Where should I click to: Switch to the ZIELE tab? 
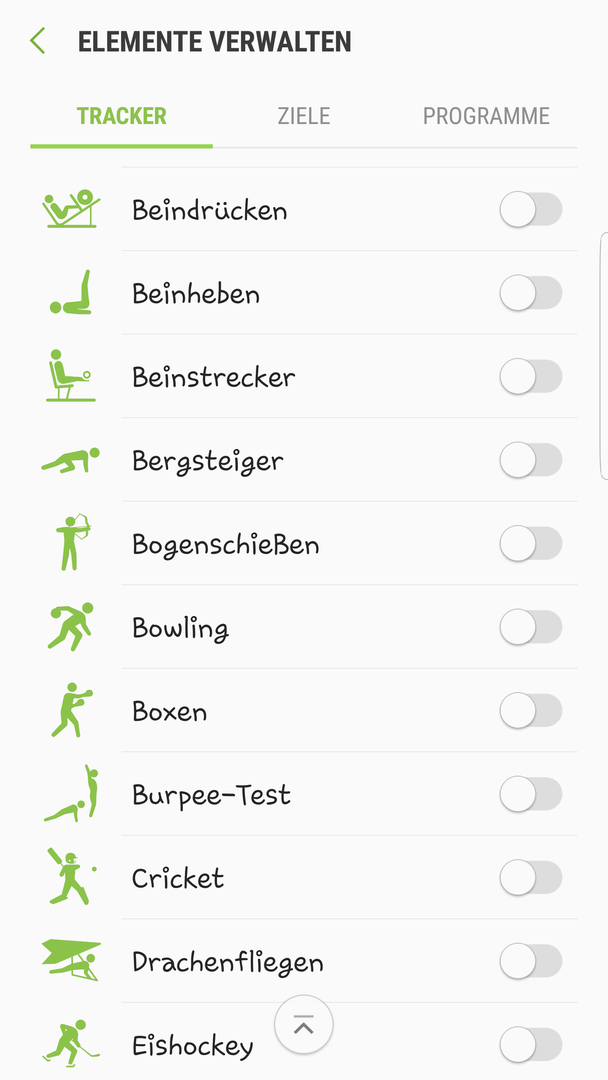tap(304, 116)
